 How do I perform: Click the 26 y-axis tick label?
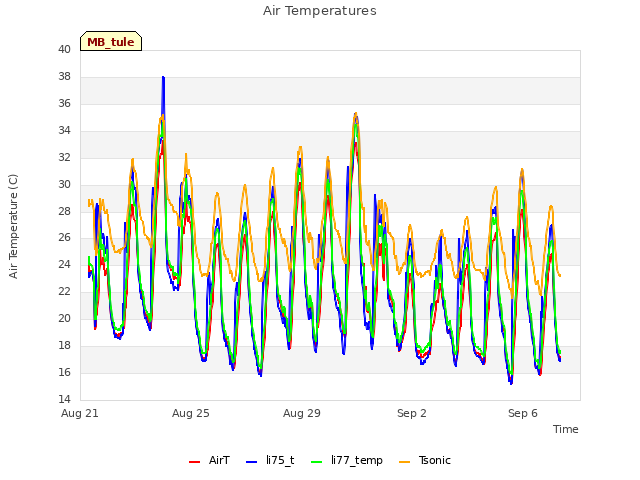click(x=64, y=237)
